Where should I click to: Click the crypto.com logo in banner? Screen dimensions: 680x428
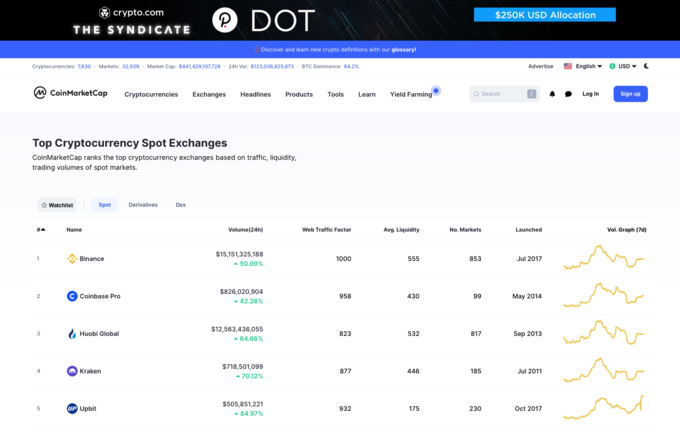(131, 13)
